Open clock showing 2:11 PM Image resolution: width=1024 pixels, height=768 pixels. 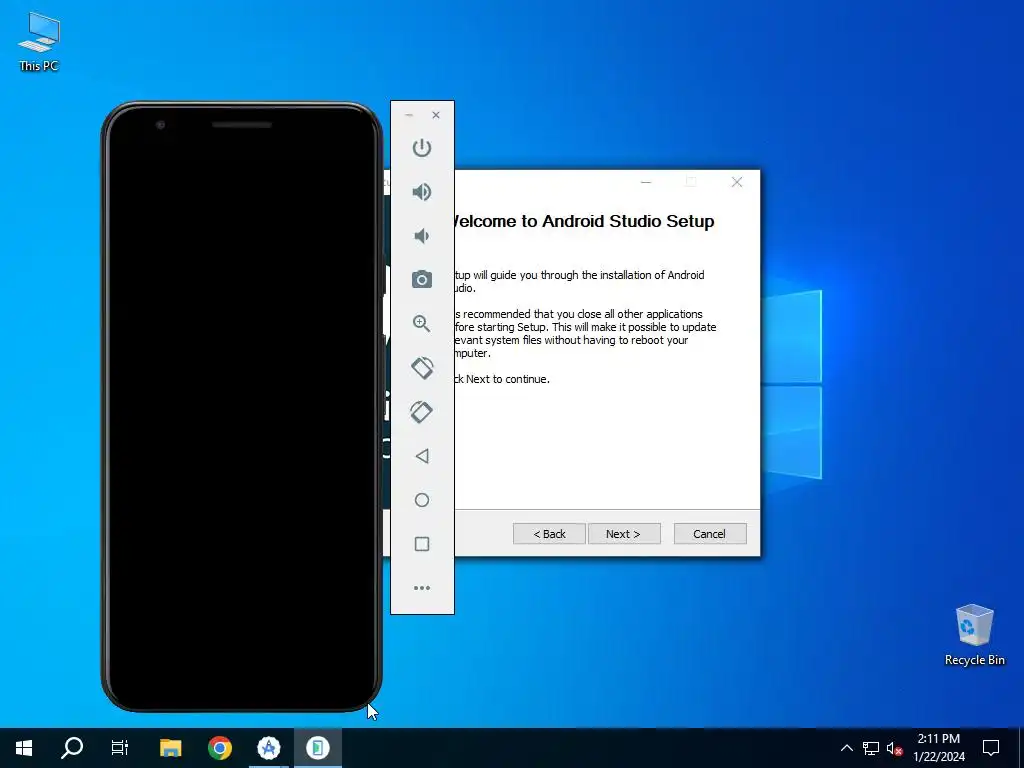click(938, 748)
